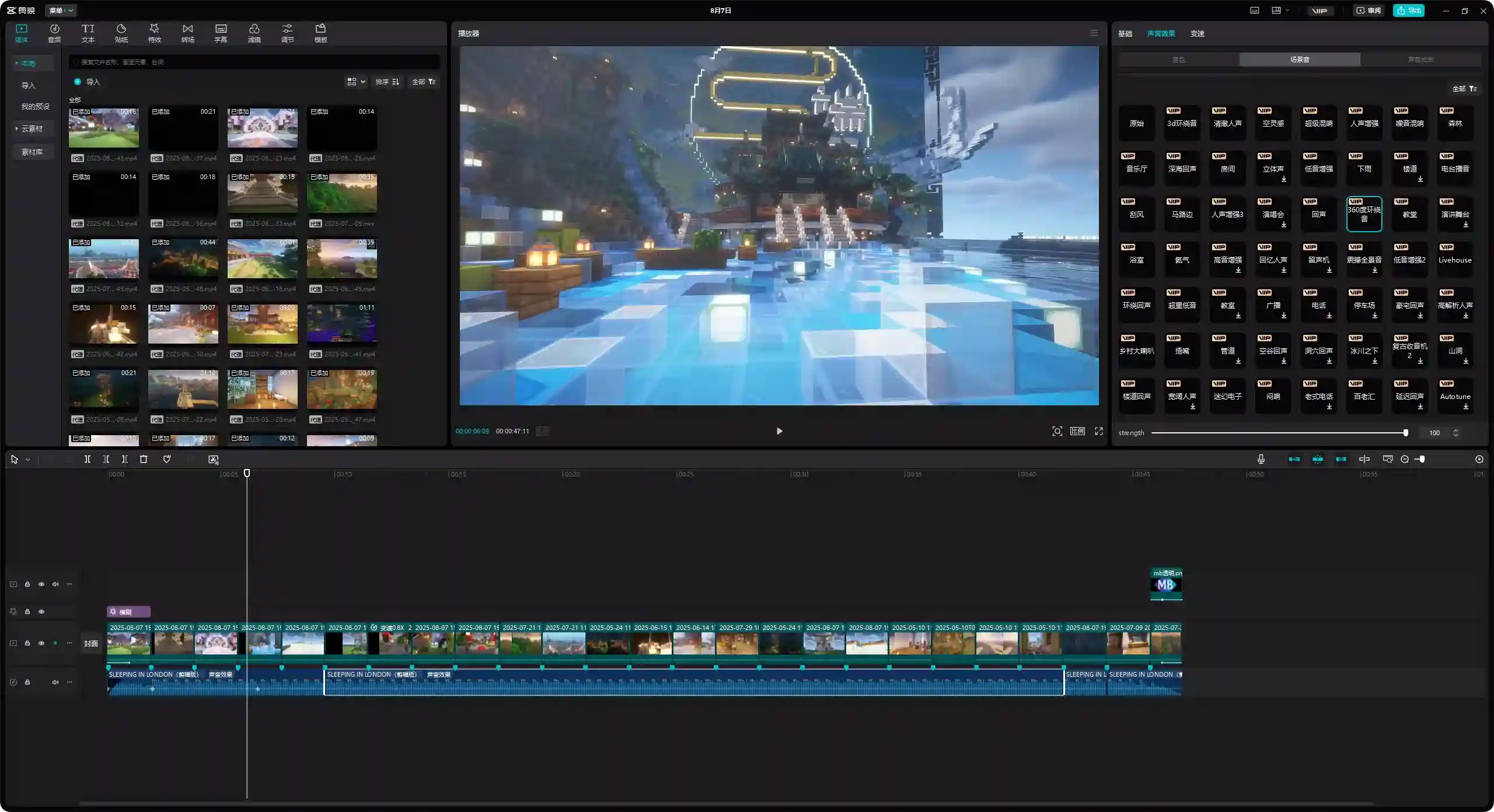Open the 全部 filter in sound effects panel
The image size is (1494, 812).
click(1464, 89)
